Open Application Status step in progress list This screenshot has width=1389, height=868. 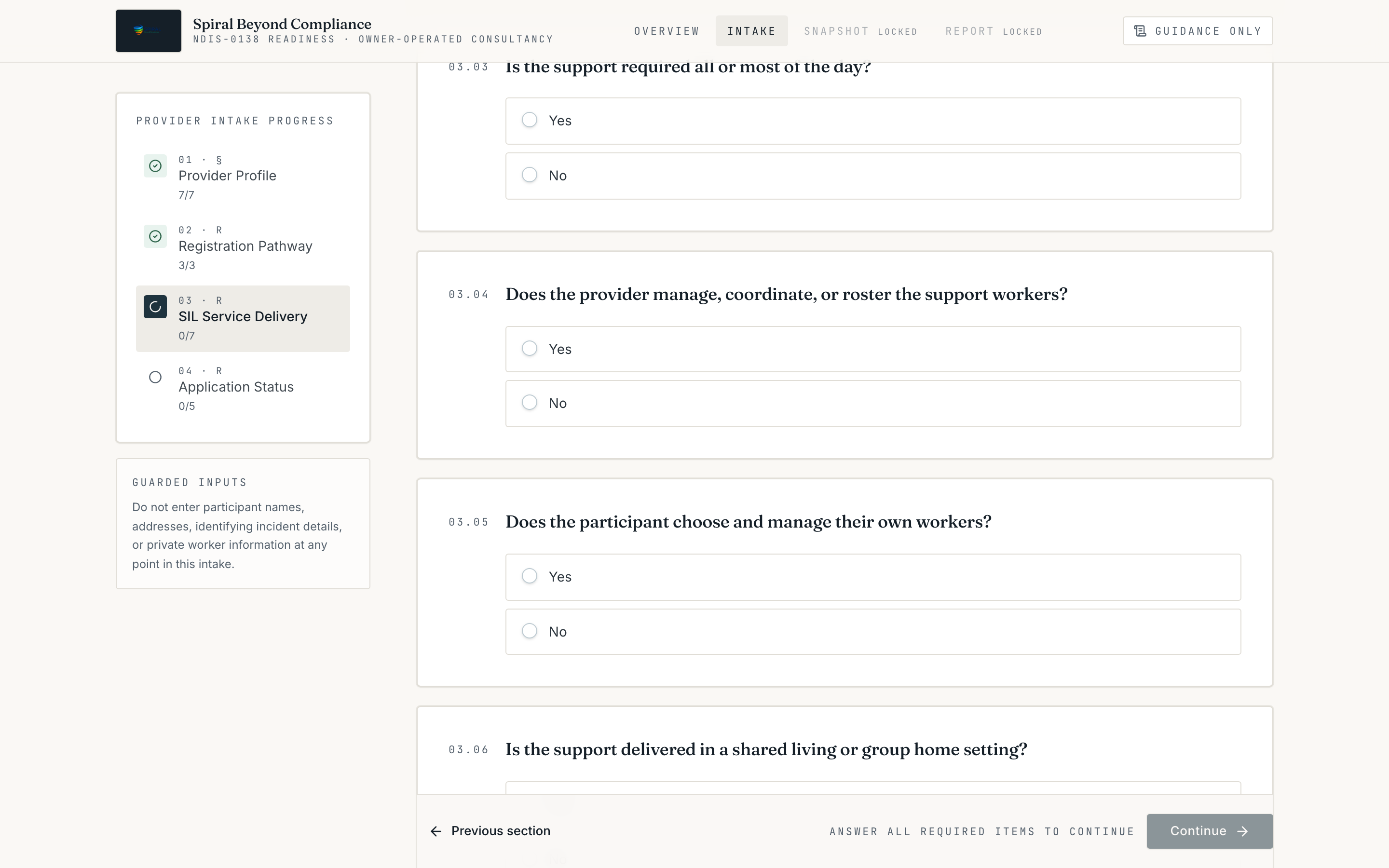[243, 389]
